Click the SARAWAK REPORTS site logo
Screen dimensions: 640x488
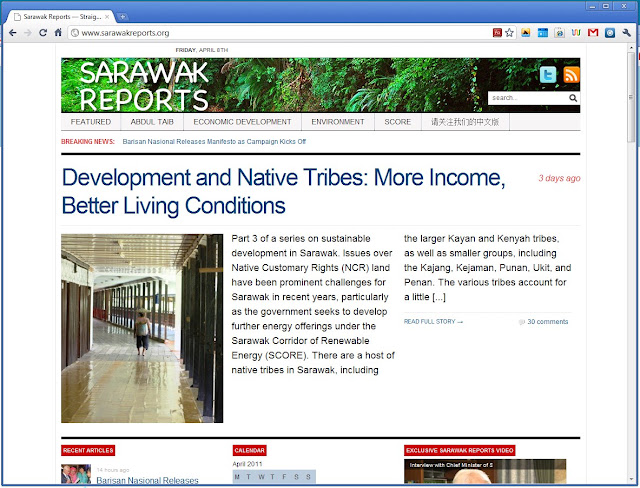tap(144, 86)
